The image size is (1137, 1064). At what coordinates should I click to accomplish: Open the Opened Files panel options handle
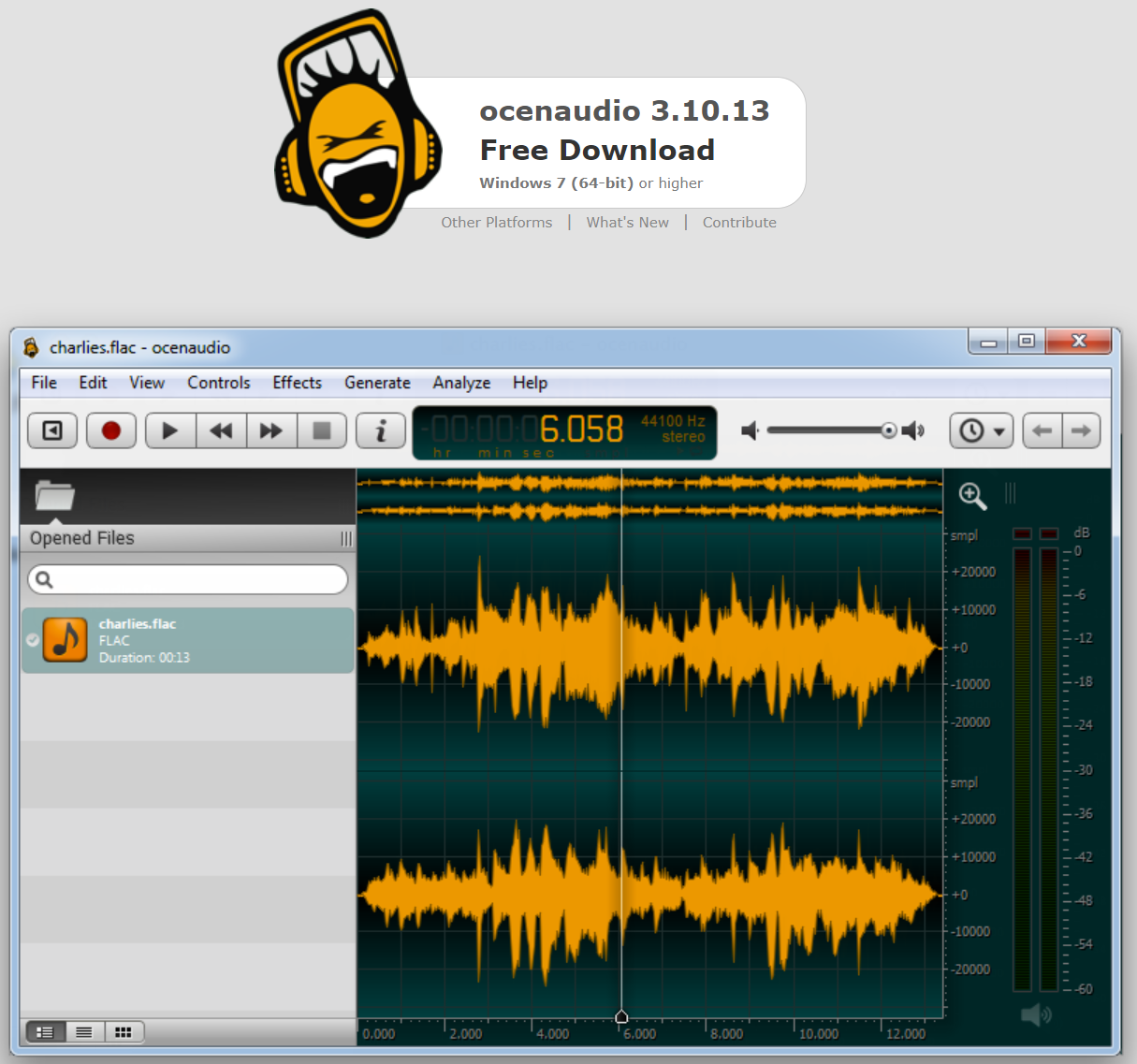(x=346, y=539)
